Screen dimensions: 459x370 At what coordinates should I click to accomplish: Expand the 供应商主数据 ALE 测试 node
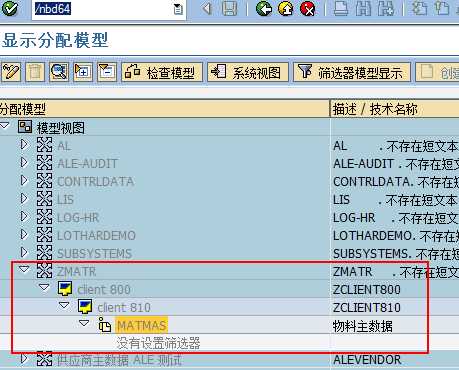click(24, 359)
